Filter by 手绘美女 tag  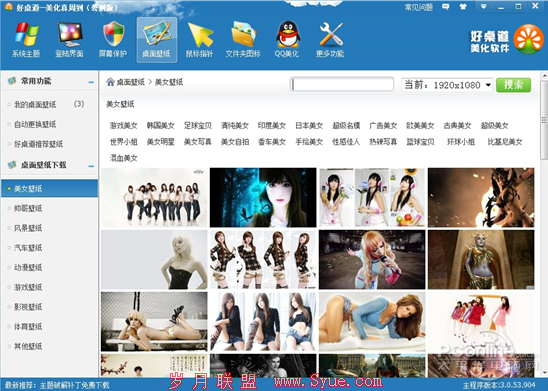[x=309, y=142]
